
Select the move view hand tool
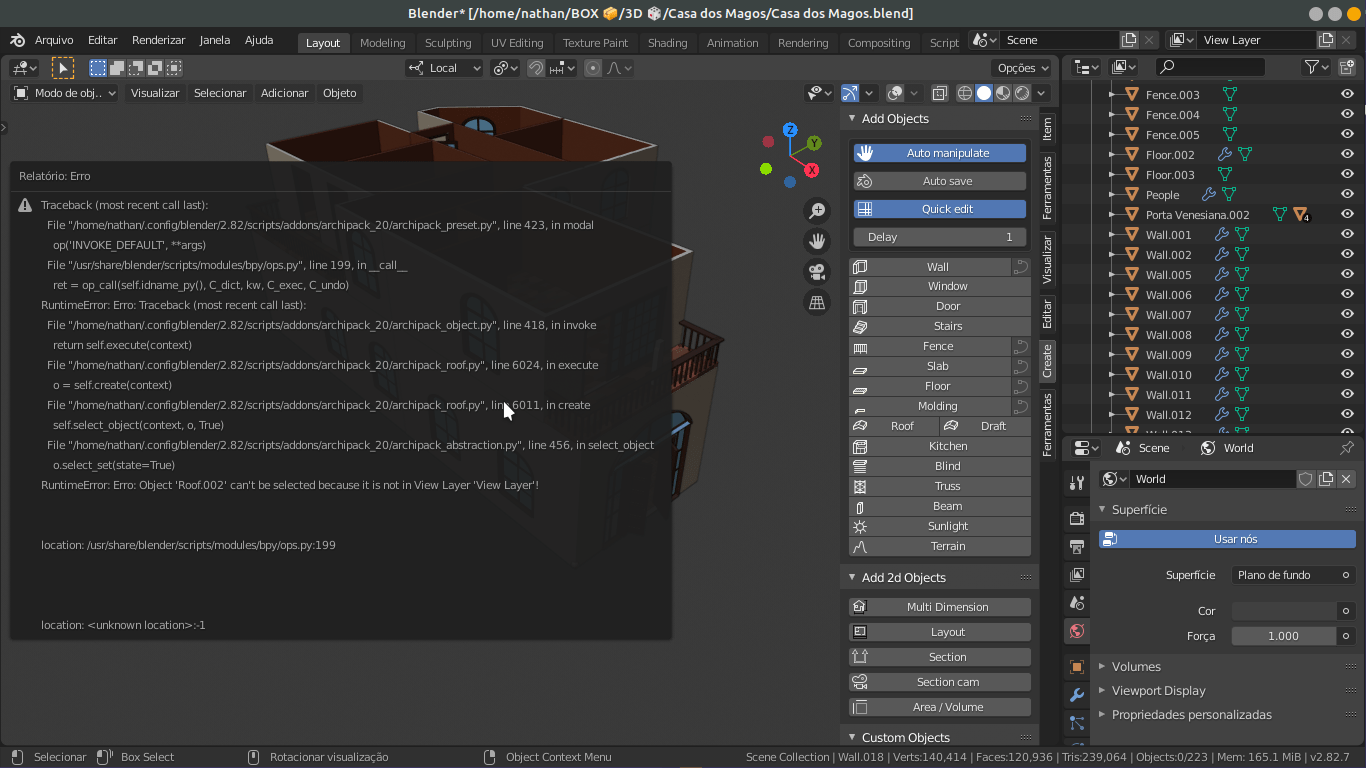817,241
